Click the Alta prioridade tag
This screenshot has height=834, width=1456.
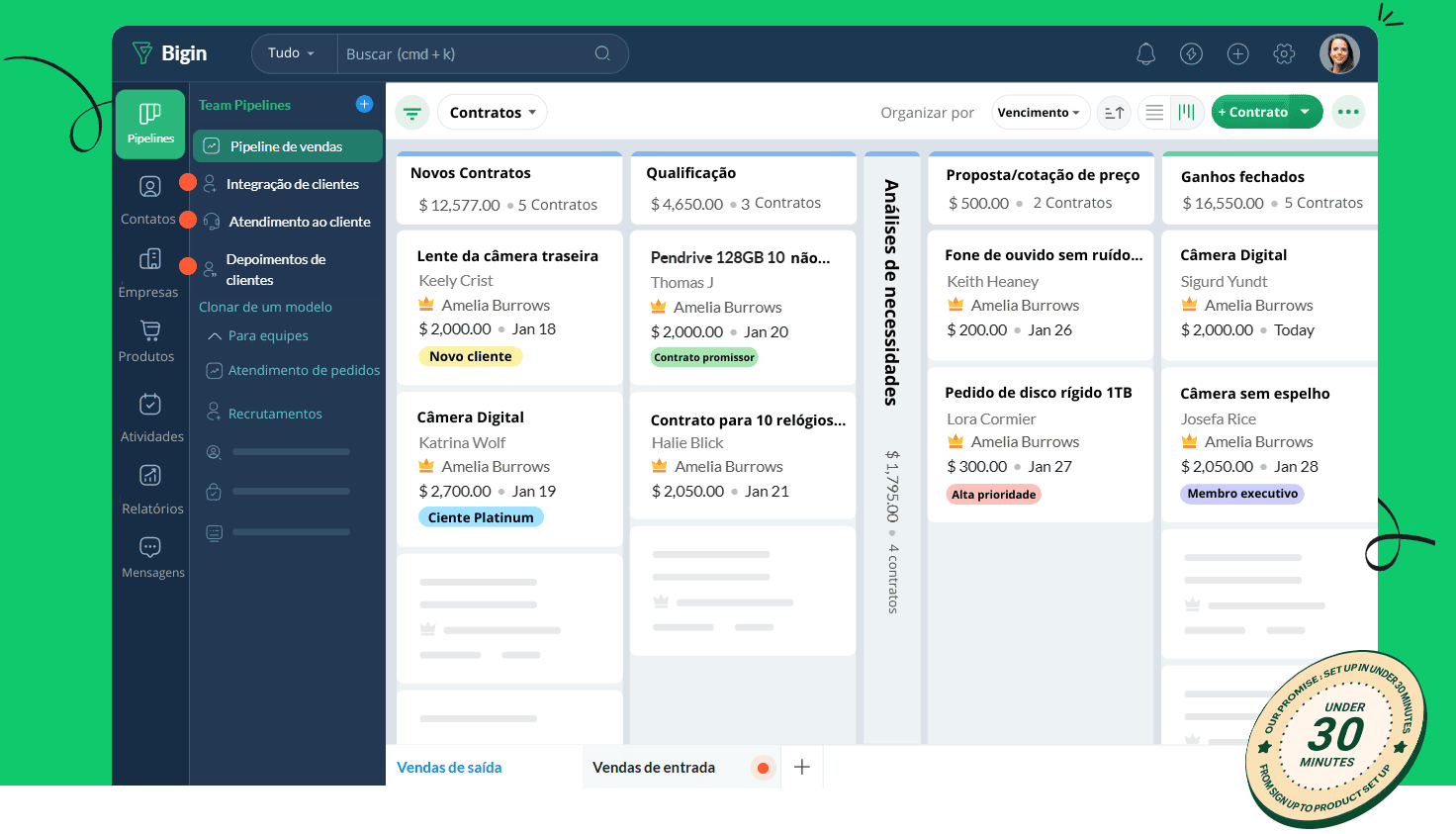click(994, 494)
